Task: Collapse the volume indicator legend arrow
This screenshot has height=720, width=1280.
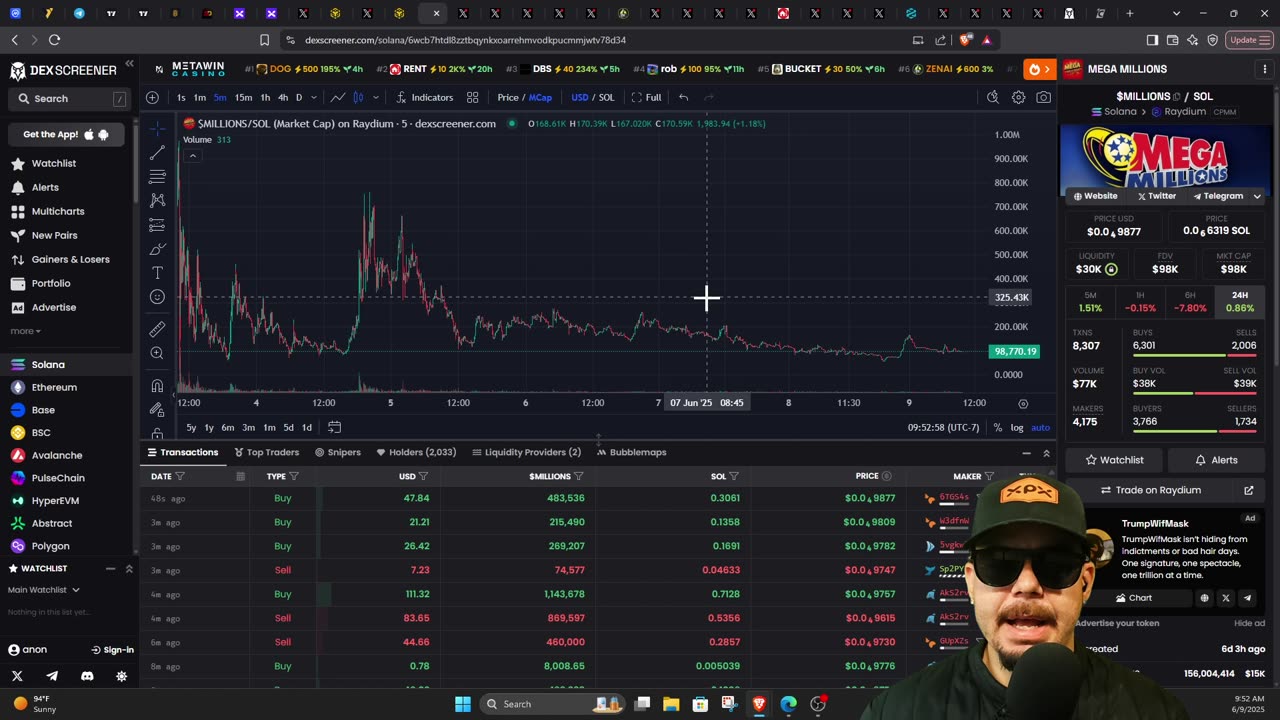Action: (x=193, y=156)
